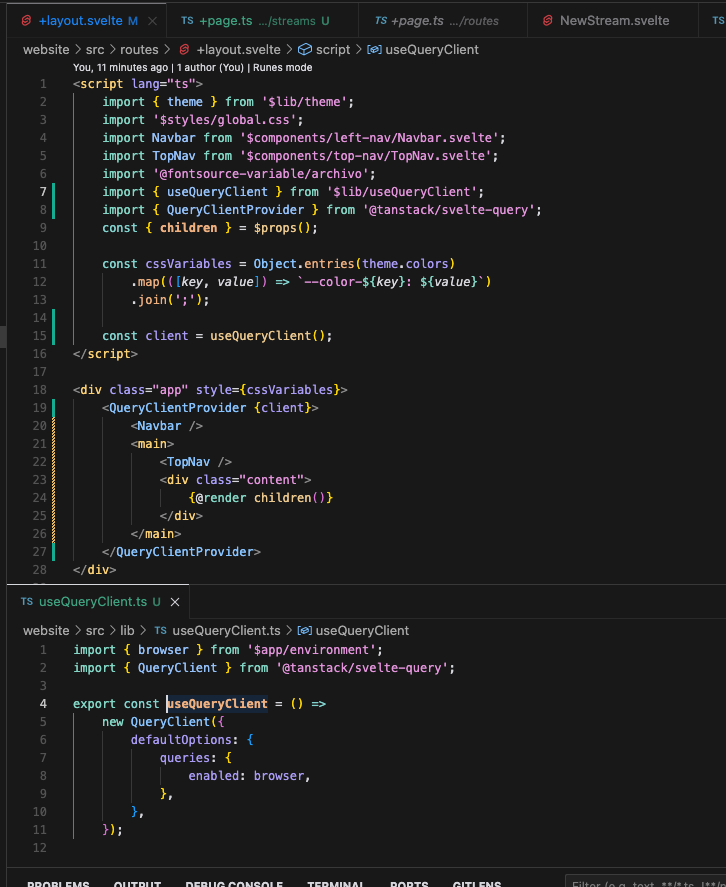Click the '1 author (You)' code lens
Viewport: 726px width, 887px height.
click(210, 68)
